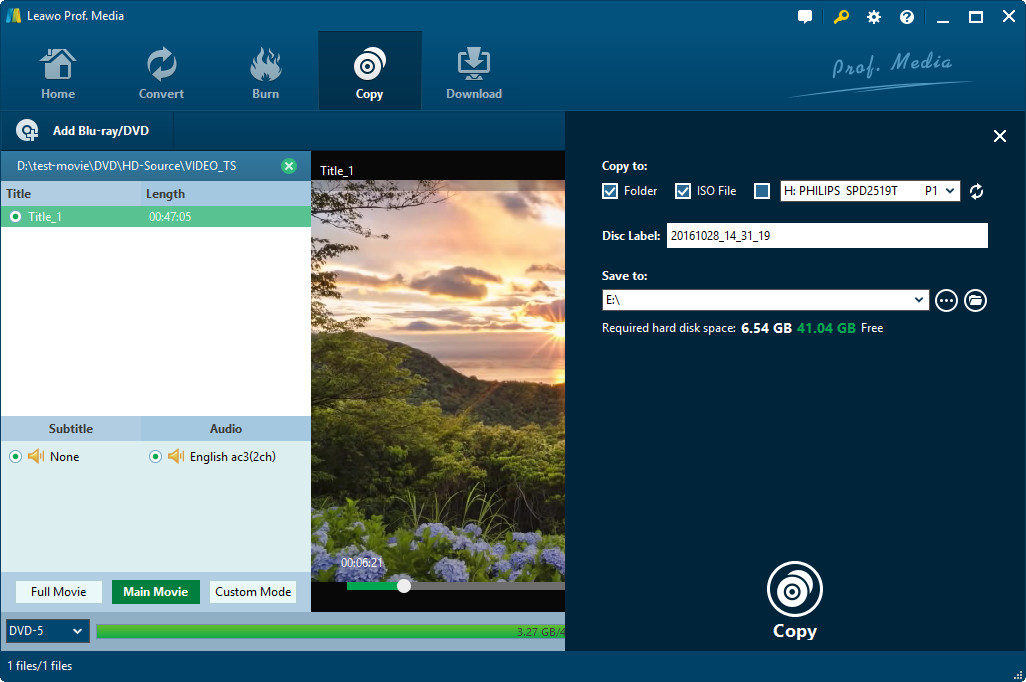The height and width of the screenshot is (682, 1026).
Task: Browse for save location with ellipsis button
Action: [946, 300]
